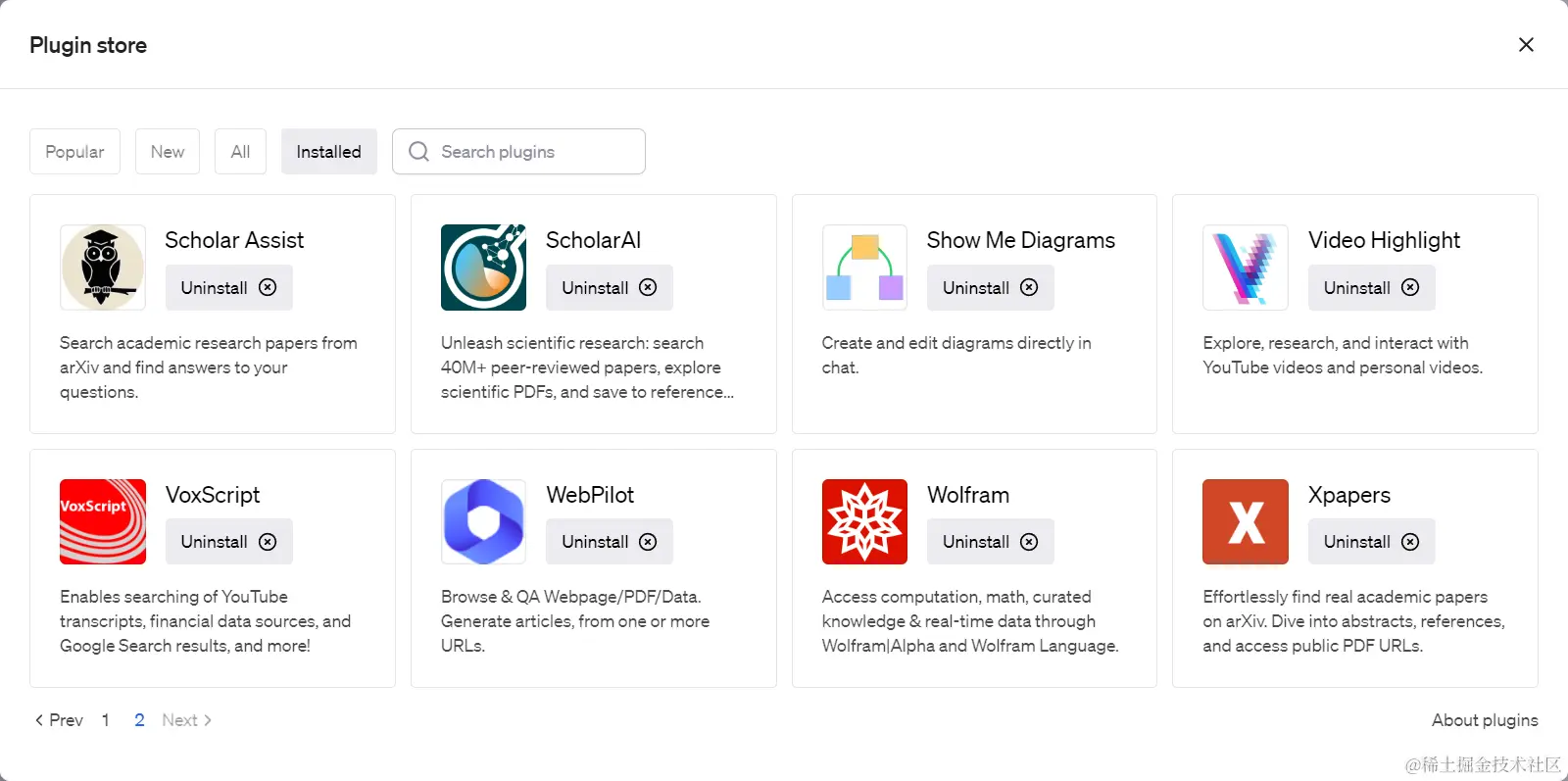
Task: Click the Wolfram title text
Action: click(968, 495)
